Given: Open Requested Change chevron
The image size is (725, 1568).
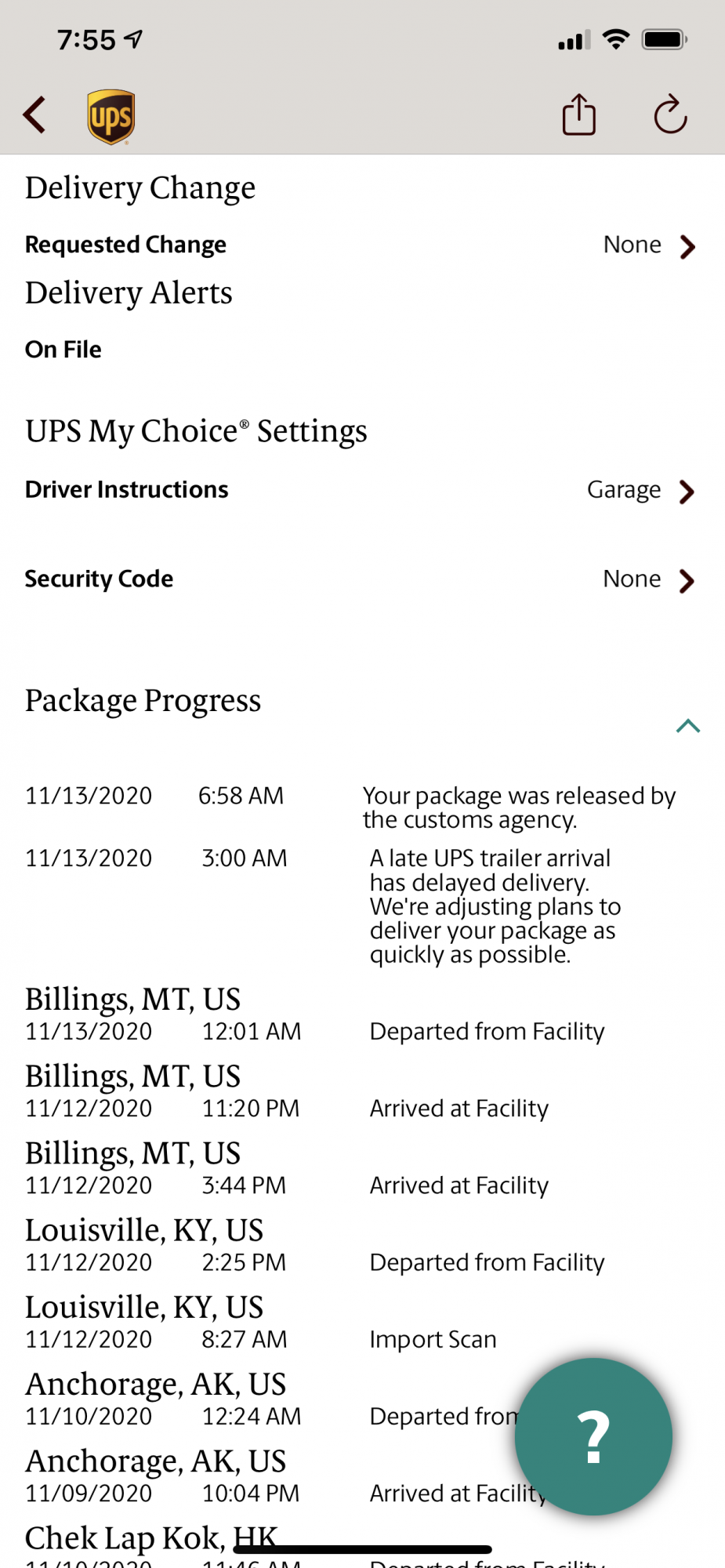Looking at the screenshot, I should tap(687, 246).
